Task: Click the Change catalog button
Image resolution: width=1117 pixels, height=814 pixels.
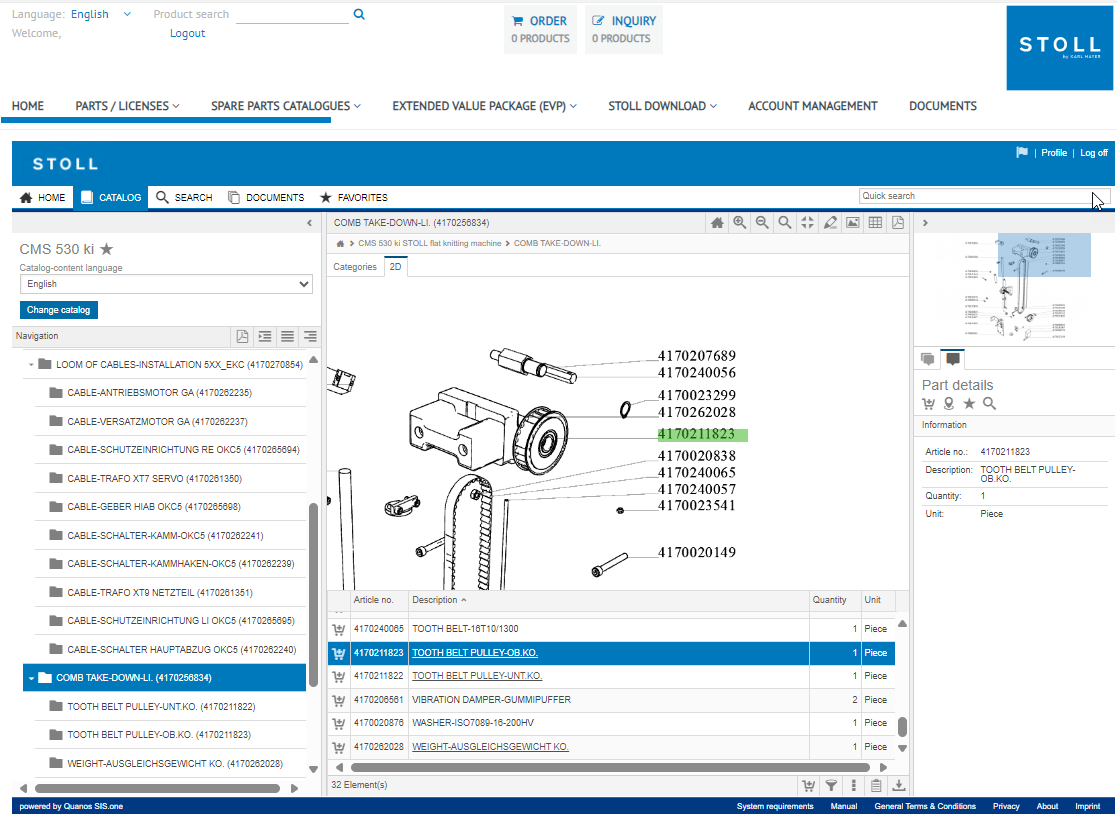Action: point(58,310)
